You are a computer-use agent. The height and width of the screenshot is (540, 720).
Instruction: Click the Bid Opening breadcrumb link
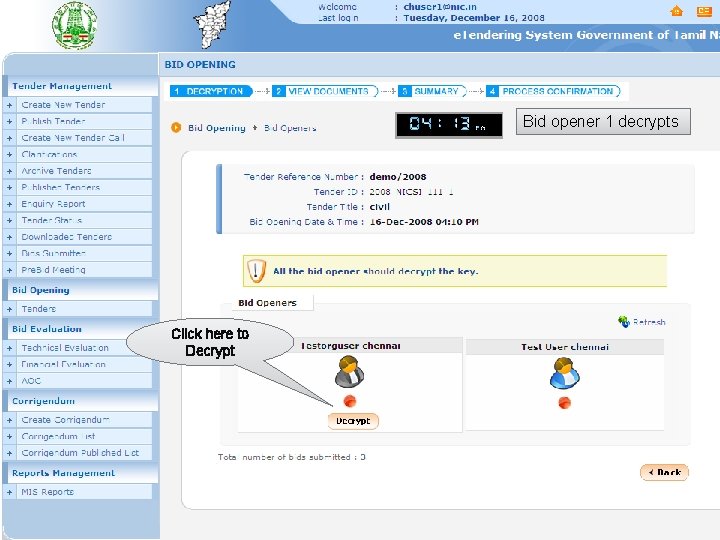(x=217, y=128)
